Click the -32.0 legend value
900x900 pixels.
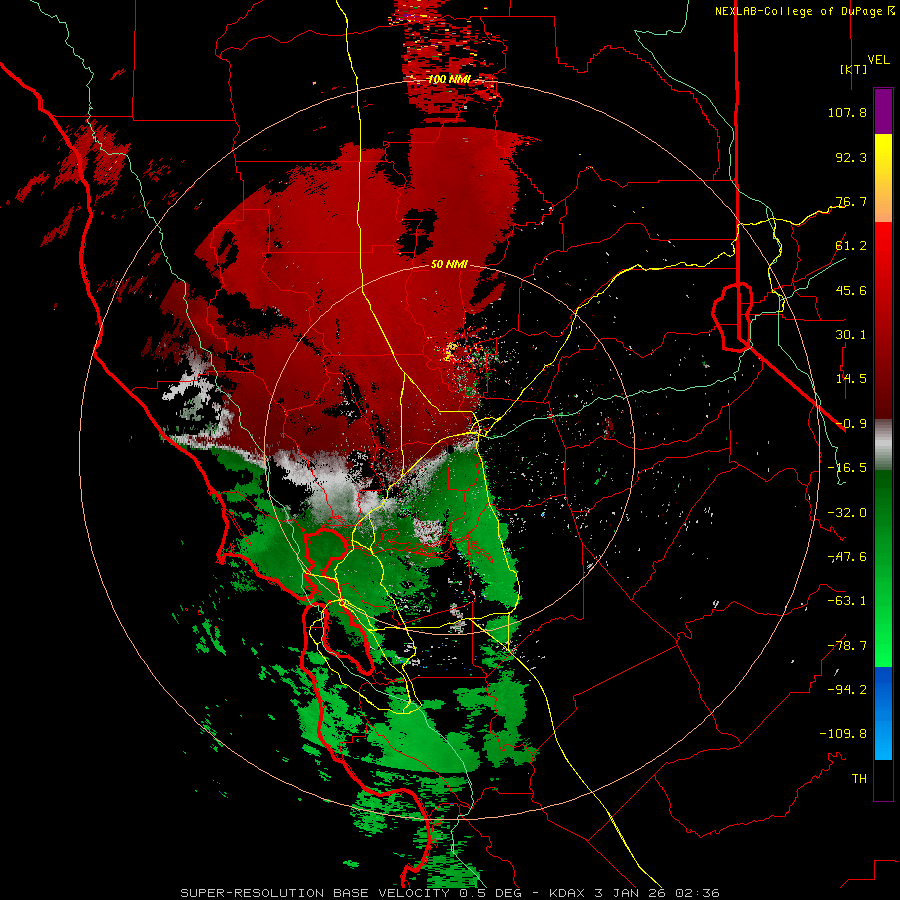[847, 513]
